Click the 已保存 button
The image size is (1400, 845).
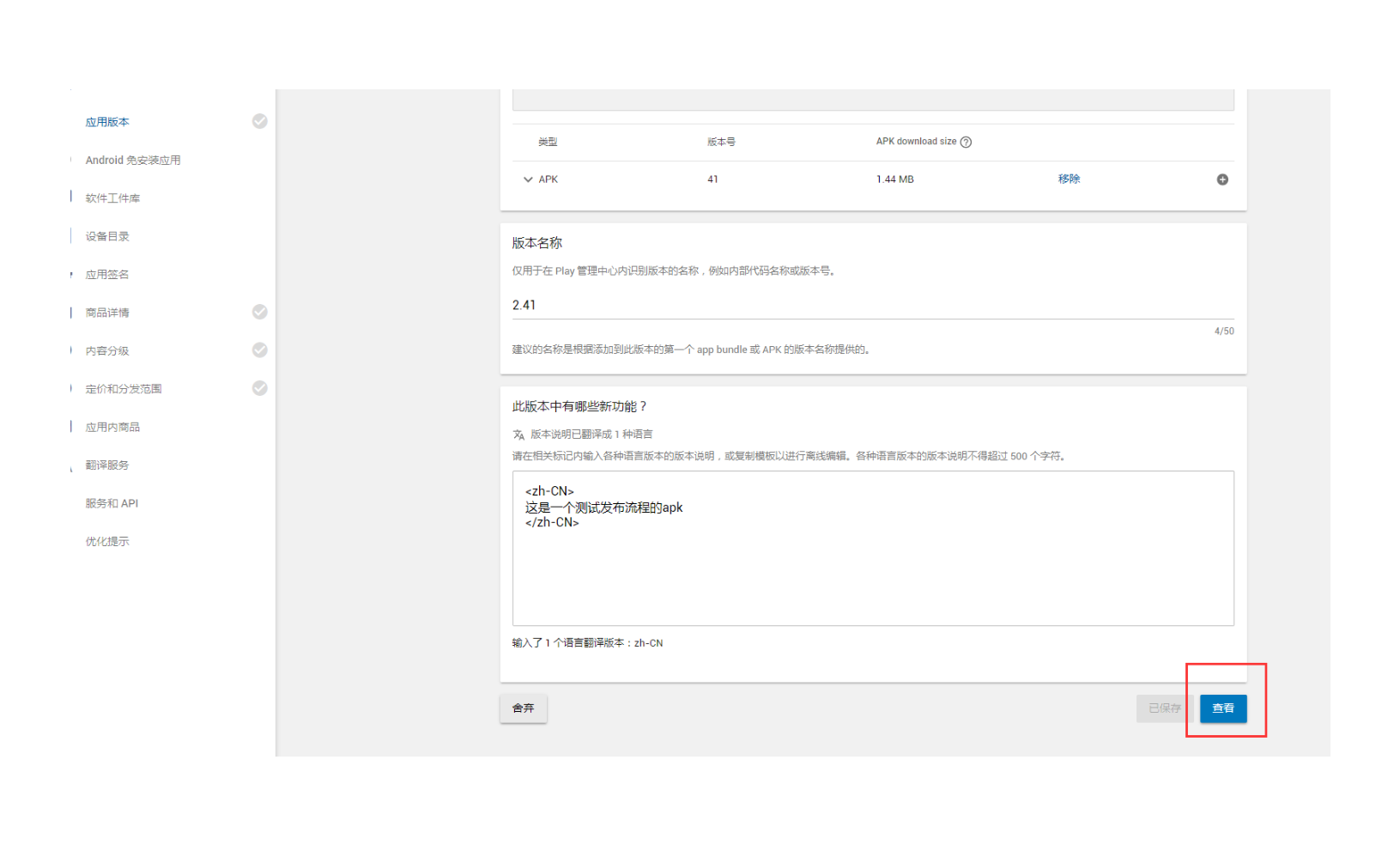pos(1164,708)
